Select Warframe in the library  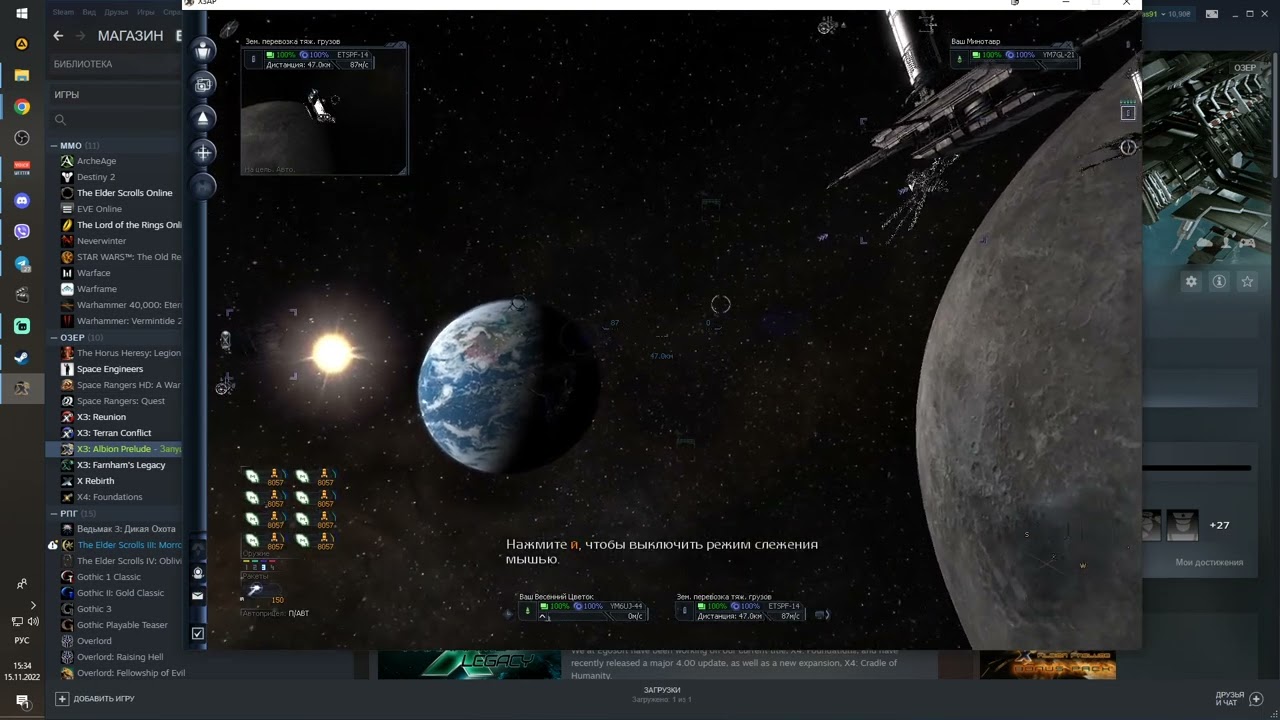click(97, 289)
